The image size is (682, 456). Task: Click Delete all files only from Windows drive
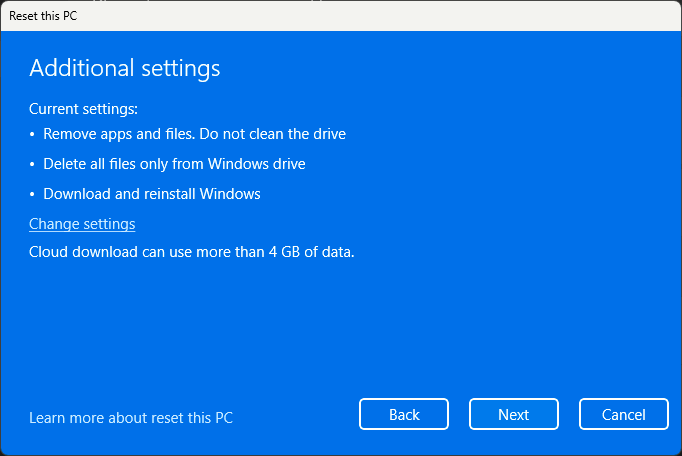click(x=174, y=164)
